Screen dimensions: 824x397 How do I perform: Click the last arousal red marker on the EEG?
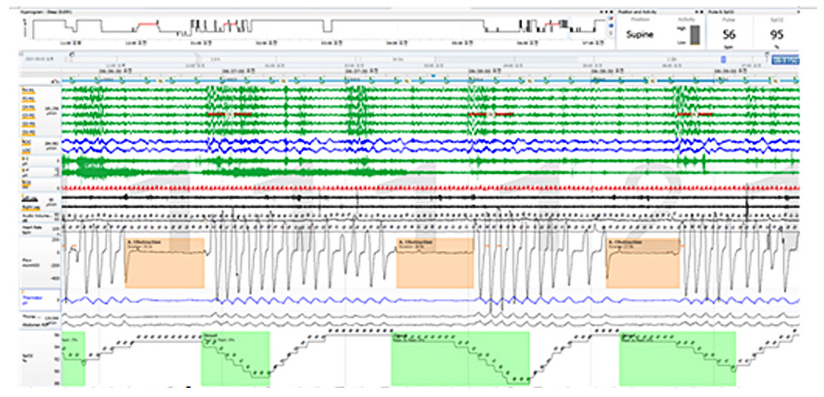coord(695,114)
